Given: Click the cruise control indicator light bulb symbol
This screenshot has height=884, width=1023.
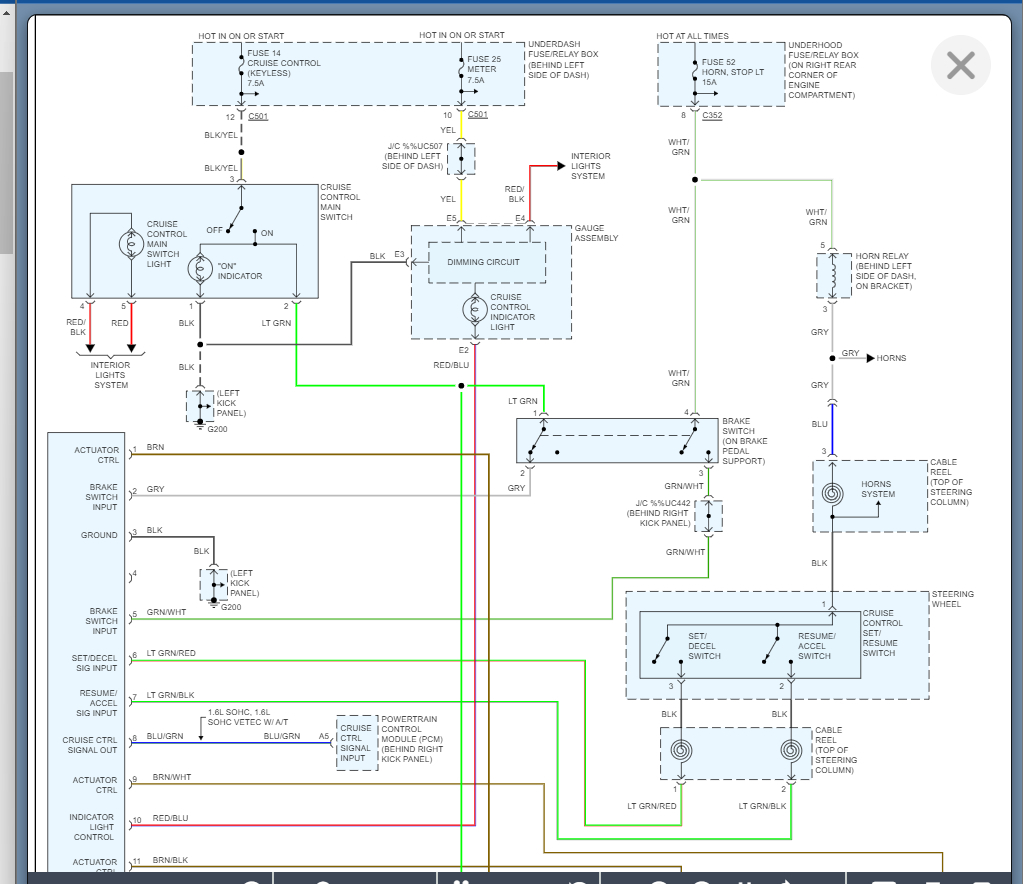Looking at the screenshot, I should click(x=475, y=309).
